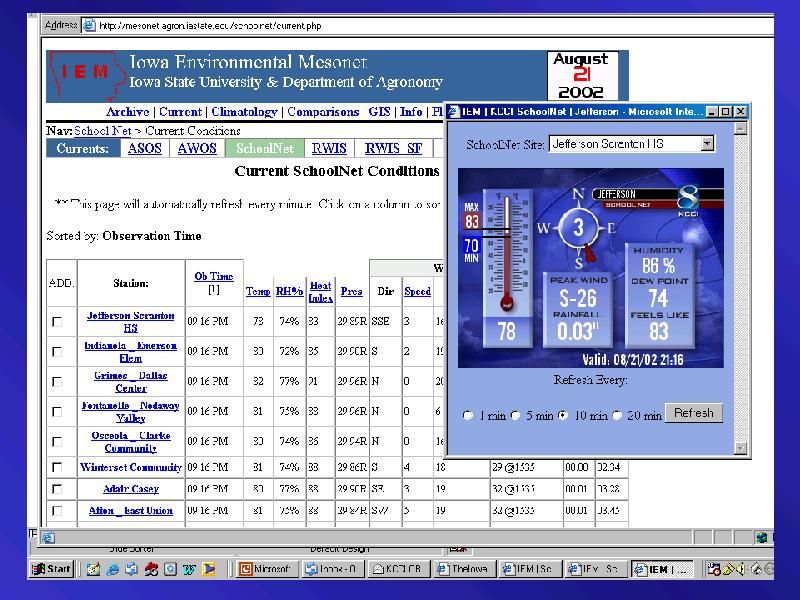Viewport: 800px width, 600px height.
Task: Open the Info menu link
Action: pyautogui.click(x=411, y=112)
